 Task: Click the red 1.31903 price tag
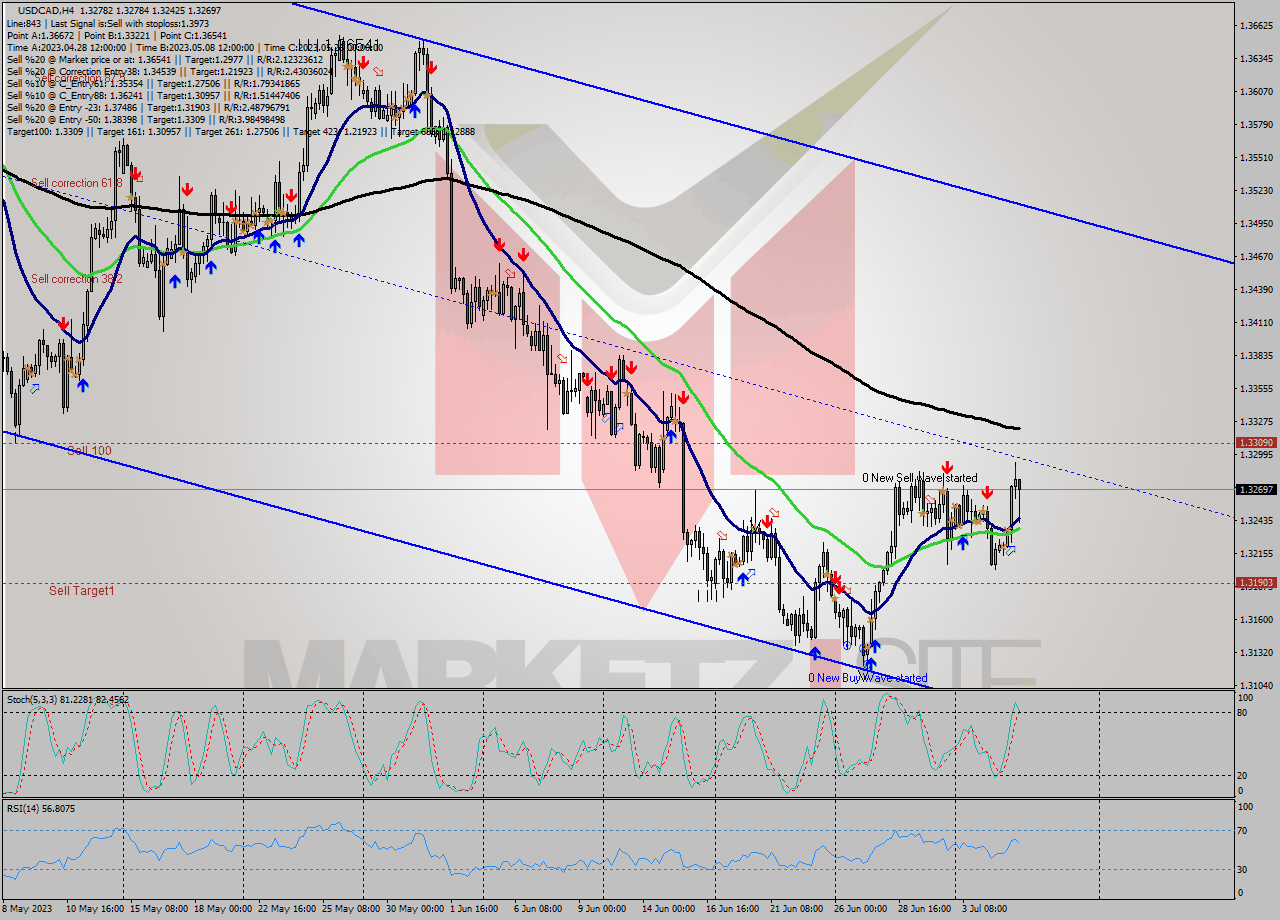coord(1255,582)
